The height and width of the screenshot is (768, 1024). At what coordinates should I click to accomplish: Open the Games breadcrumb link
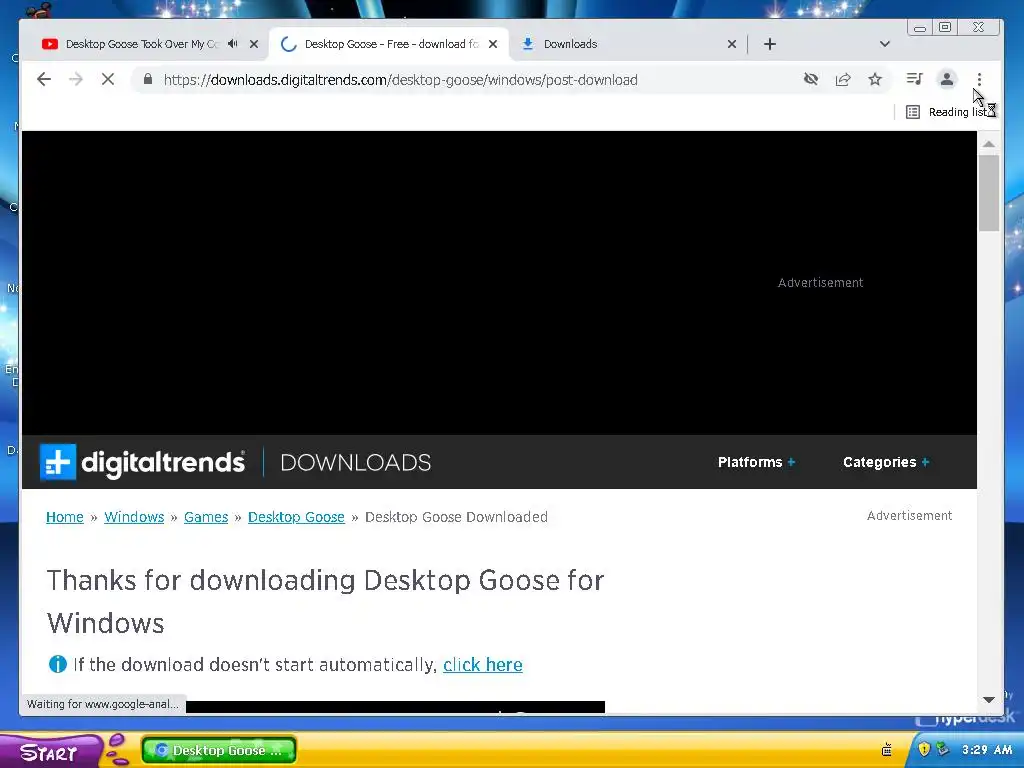click(x=206, y=517)
